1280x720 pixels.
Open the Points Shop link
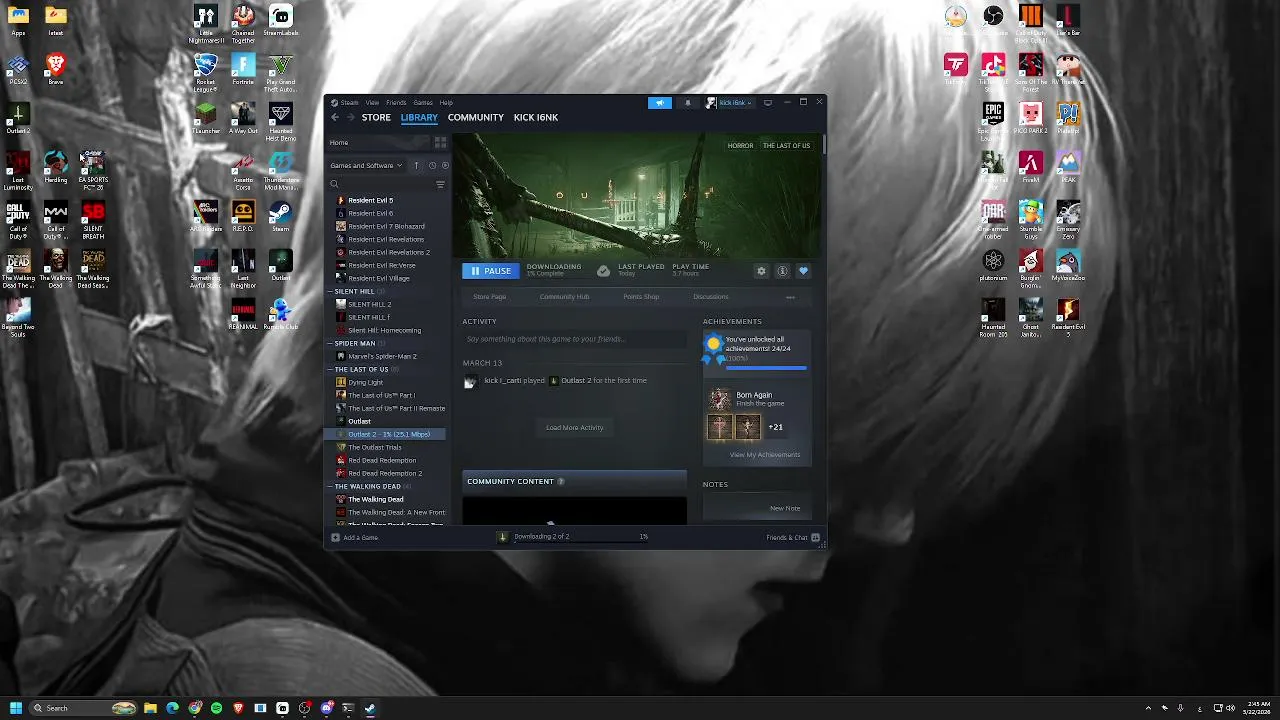click(x=641, y=297)
